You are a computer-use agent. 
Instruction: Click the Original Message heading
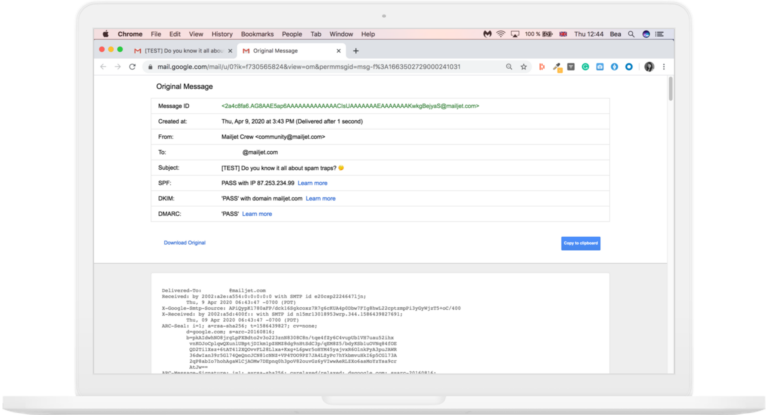click(x=185, y=86)
